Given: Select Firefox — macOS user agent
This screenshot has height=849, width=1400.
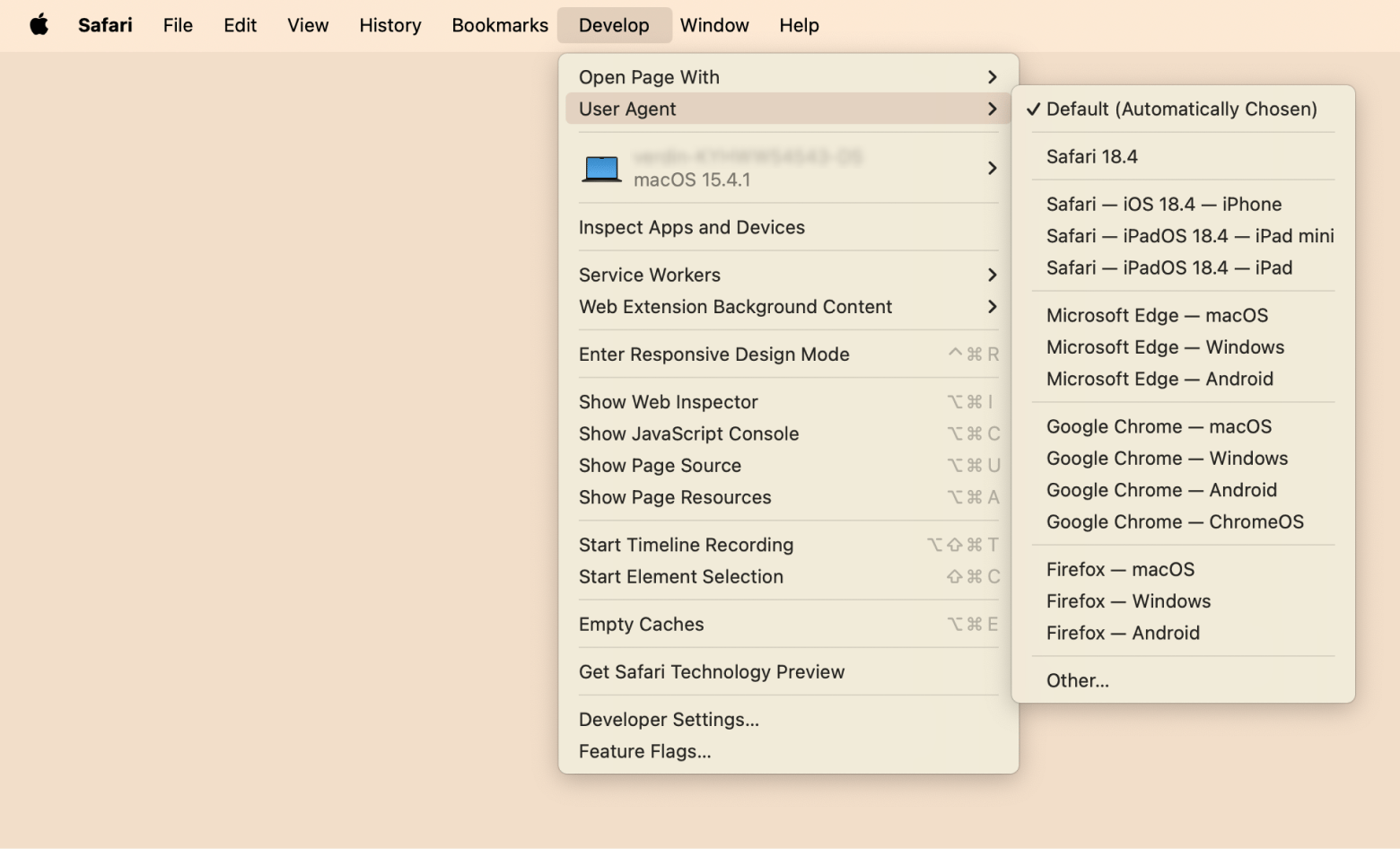Looking at the screenshot, I should coord(1120,569).
